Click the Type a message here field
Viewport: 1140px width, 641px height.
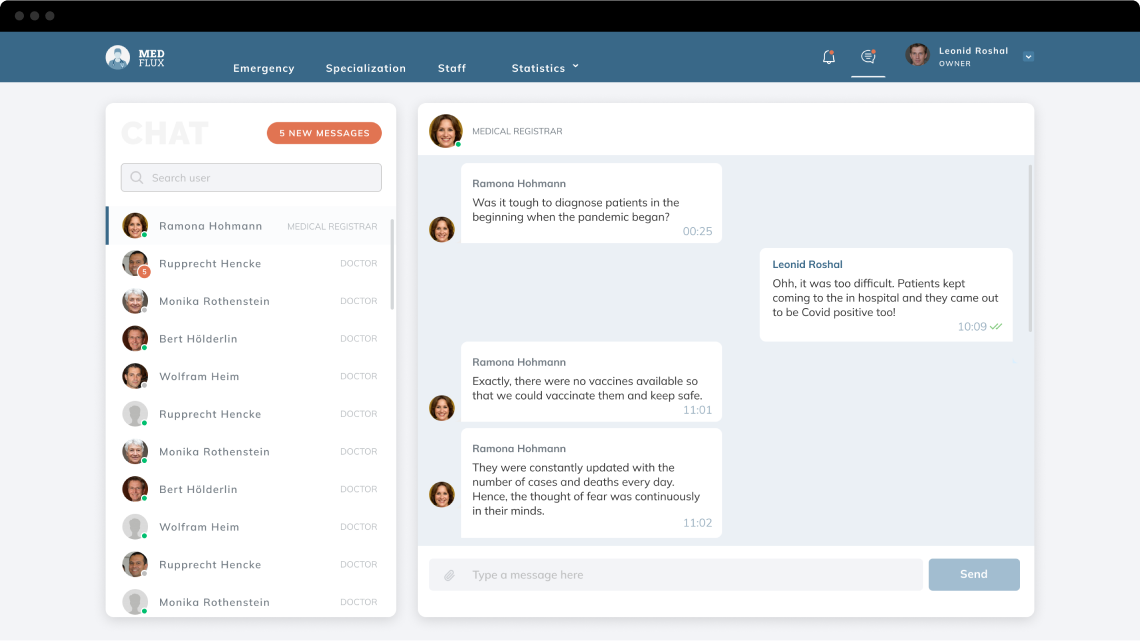pos(690,575)
